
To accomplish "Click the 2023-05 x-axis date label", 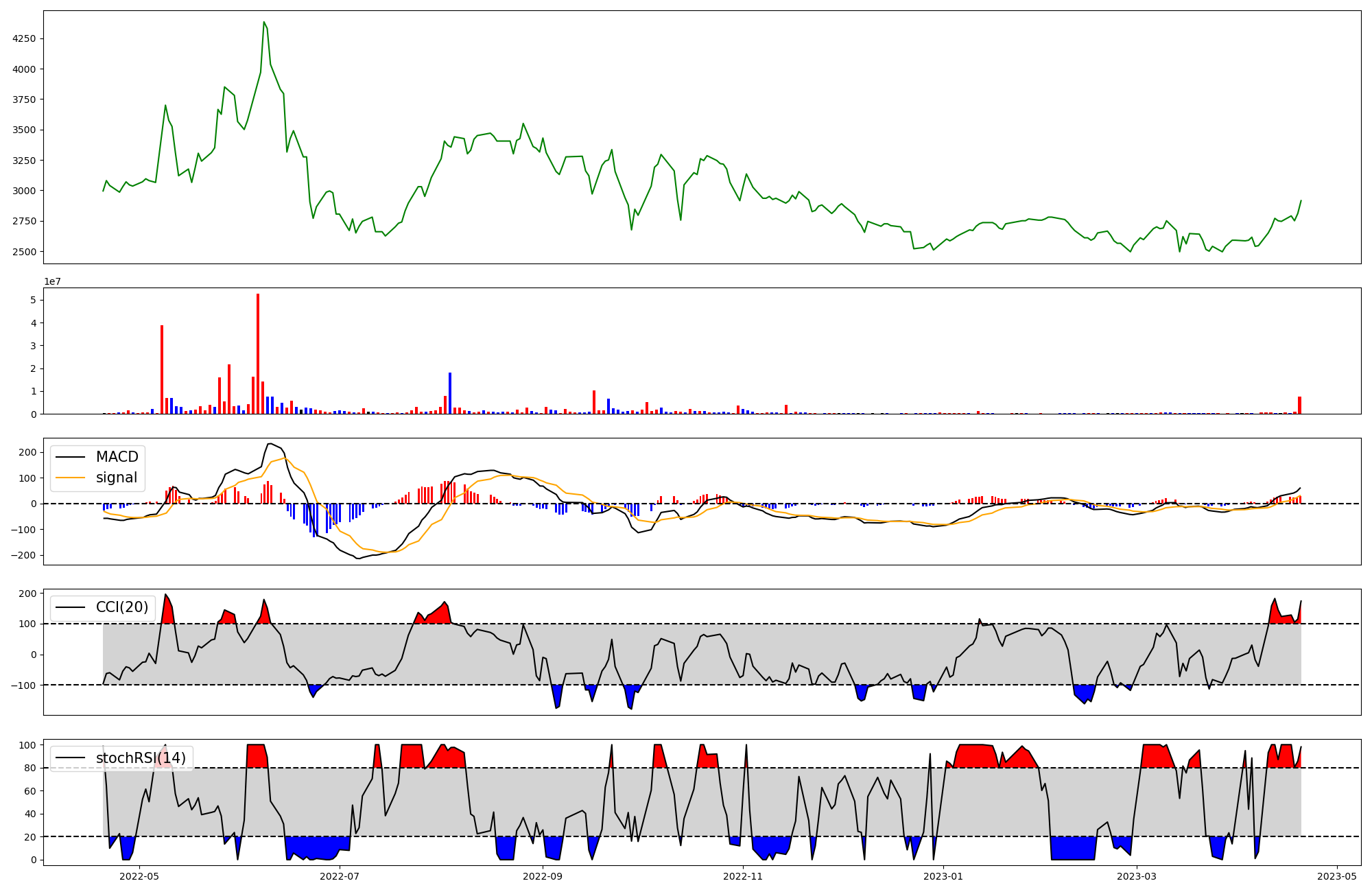I will pyautogui.click(x=1338, y=876).
